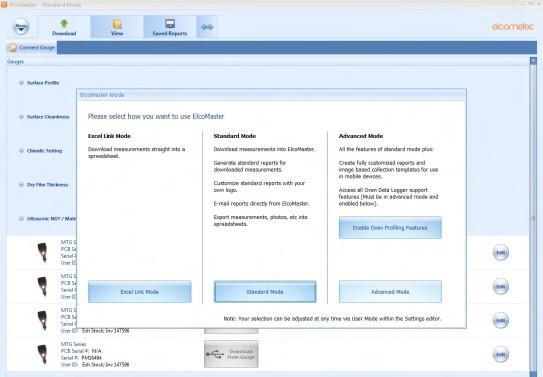Select first MTG gauge thumbnail image

coord(42,252)
